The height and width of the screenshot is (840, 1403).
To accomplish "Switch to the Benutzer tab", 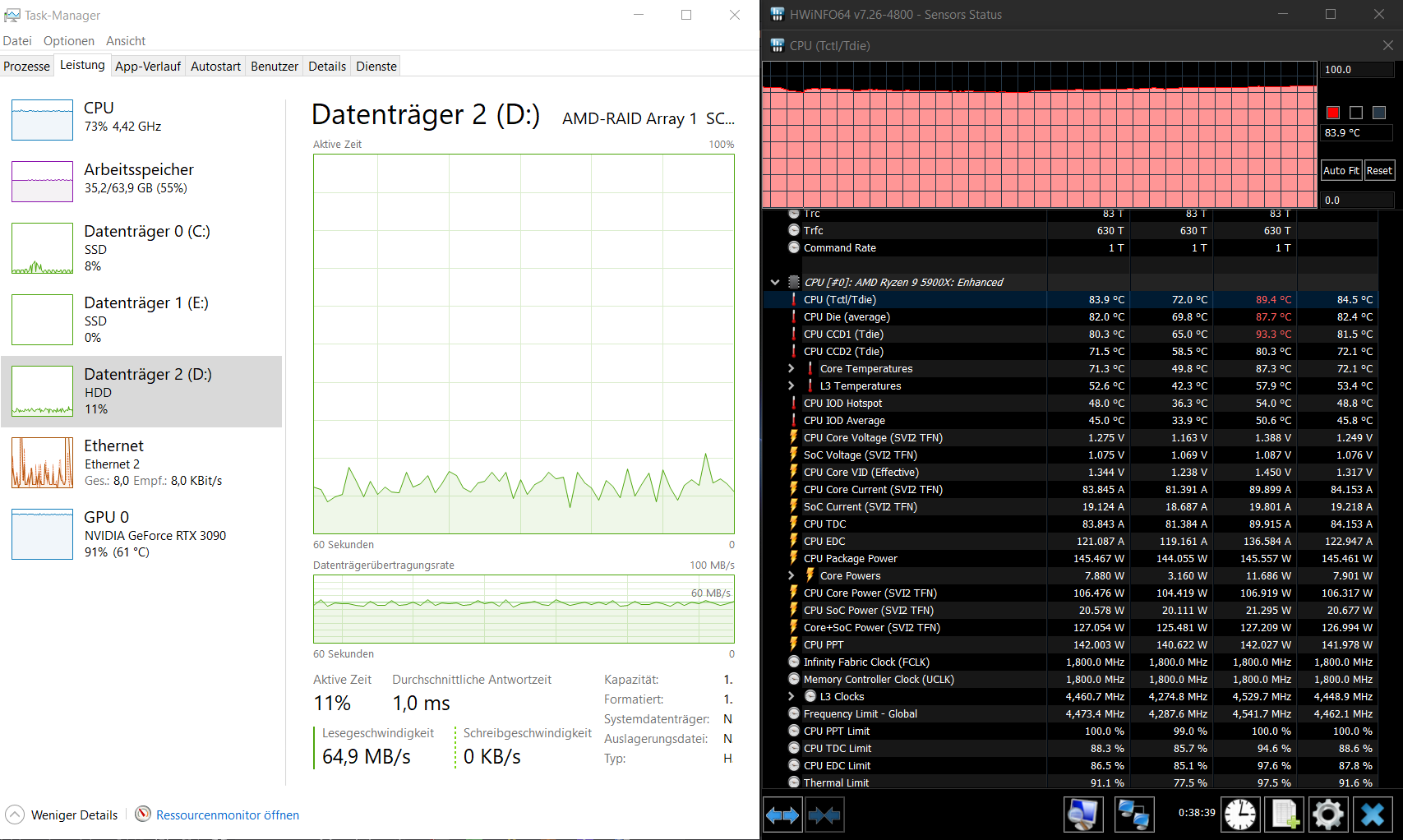I will [x=275, y=66].
